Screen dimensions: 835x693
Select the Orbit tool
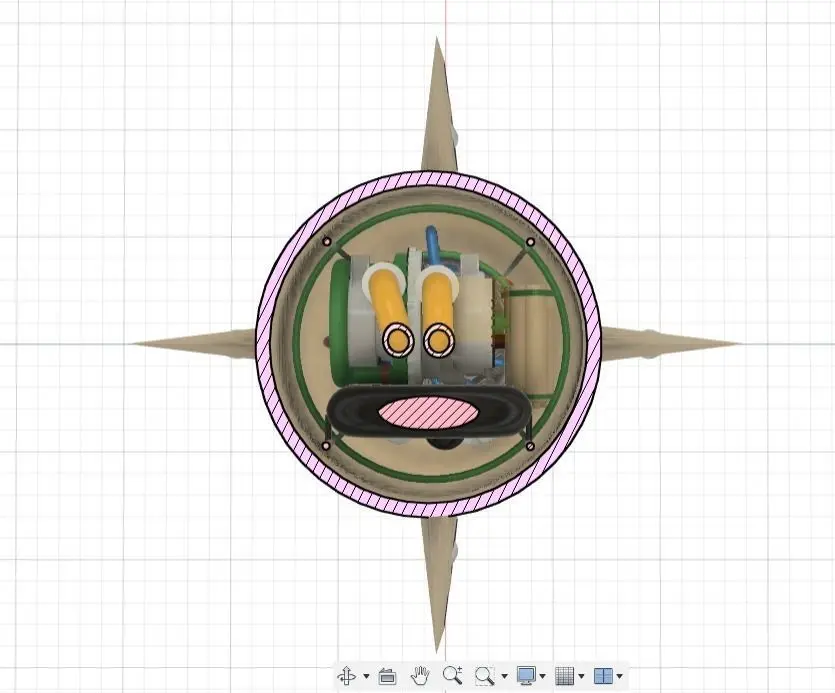pyautogui.click(x=347, y=676)
